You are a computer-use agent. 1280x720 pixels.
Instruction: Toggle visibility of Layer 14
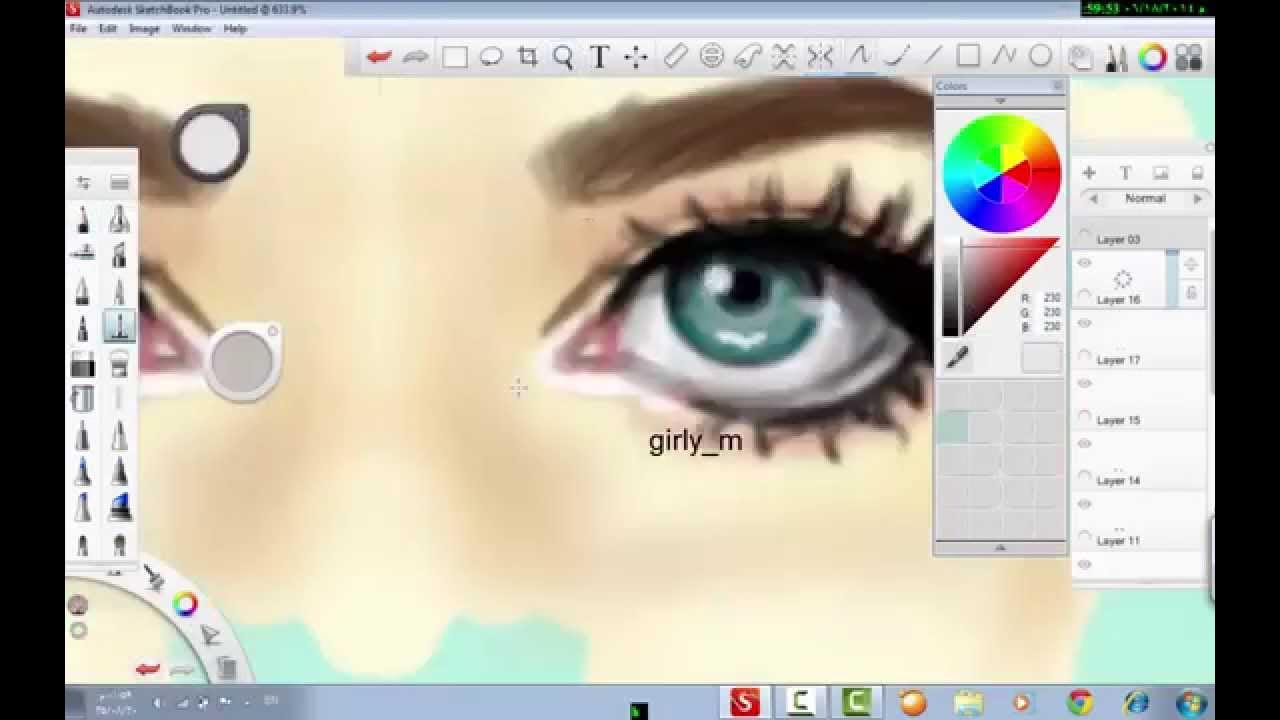(1084, 443)
